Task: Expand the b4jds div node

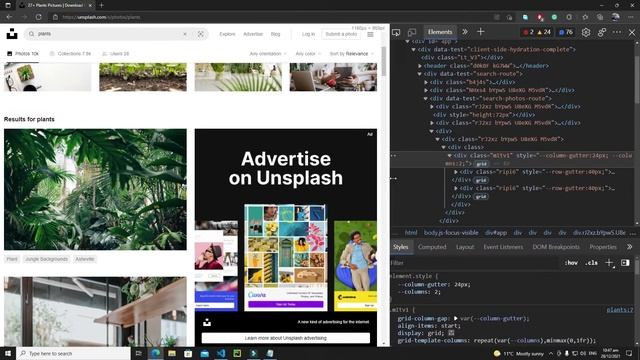Action: [426, 82]
